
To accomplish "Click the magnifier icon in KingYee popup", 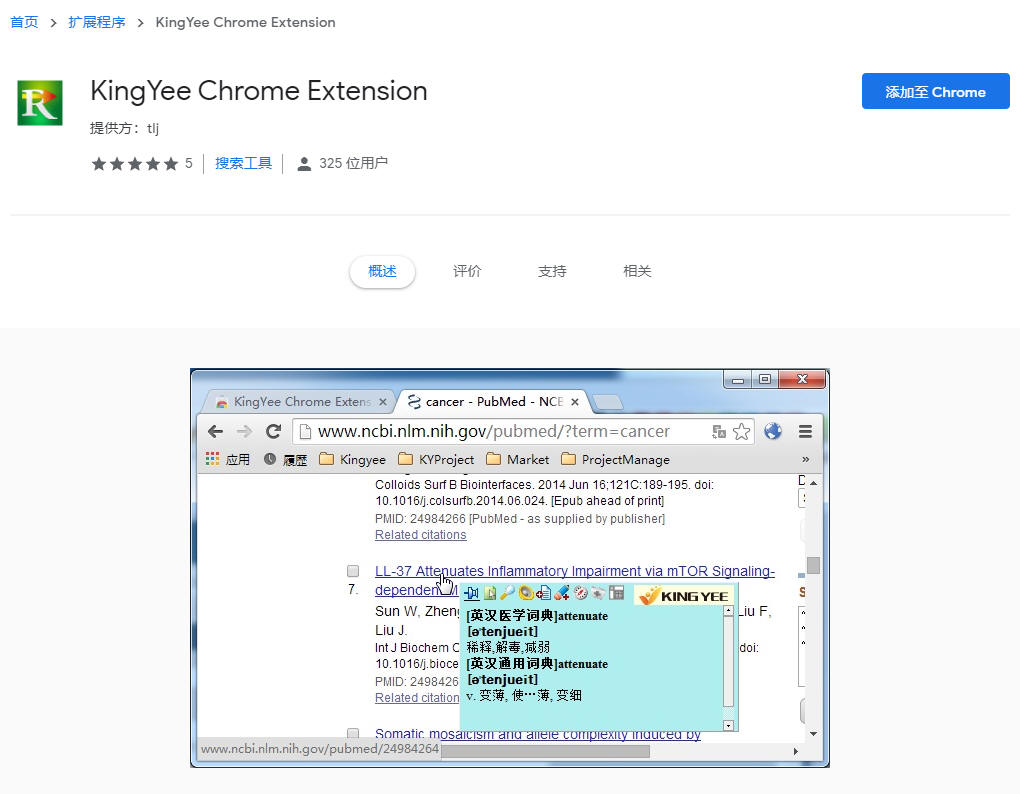I will click(x=507, y=592).
